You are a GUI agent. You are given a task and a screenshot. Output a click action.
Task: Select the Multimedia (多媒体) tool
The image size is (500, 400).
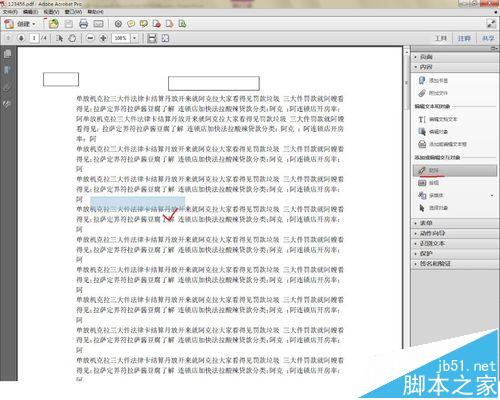coord(431,195)
